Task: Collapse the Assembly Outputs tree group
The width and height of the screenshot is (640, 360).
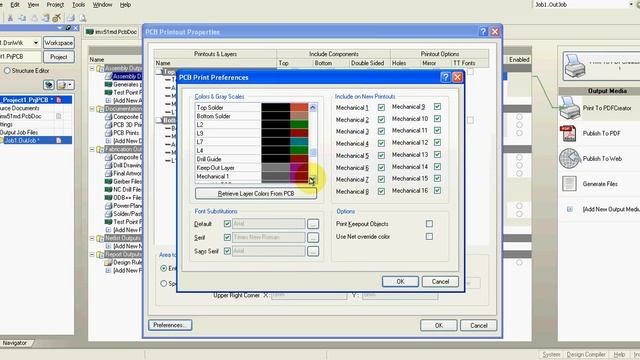Action: [x=92, y=69]
